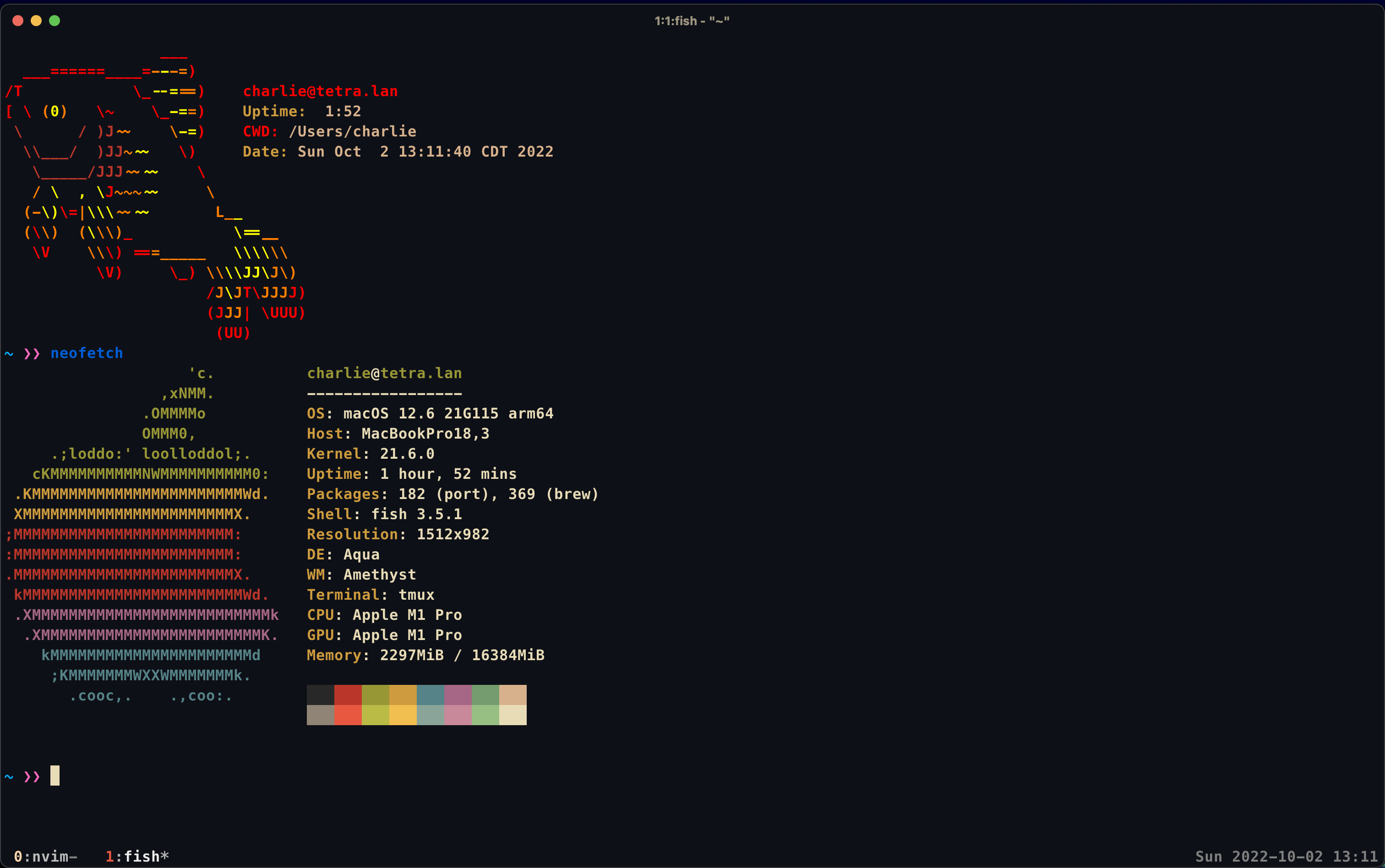Click the red swatch in top row
The width and height of the screenshot is (1385, 868).
pos(348,694)
